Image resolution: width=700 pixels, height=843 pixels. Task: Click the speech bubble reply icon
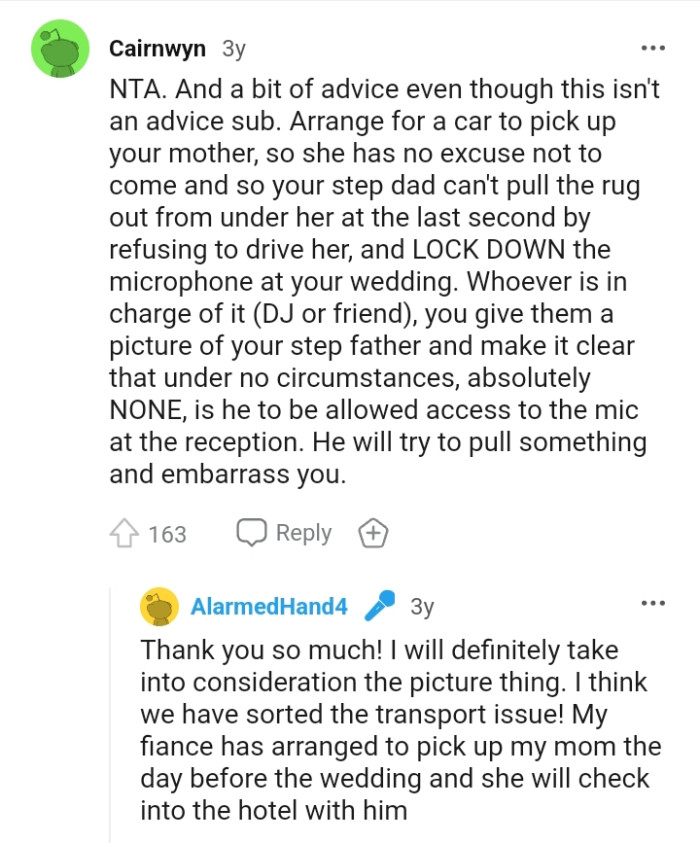(250, 533)
